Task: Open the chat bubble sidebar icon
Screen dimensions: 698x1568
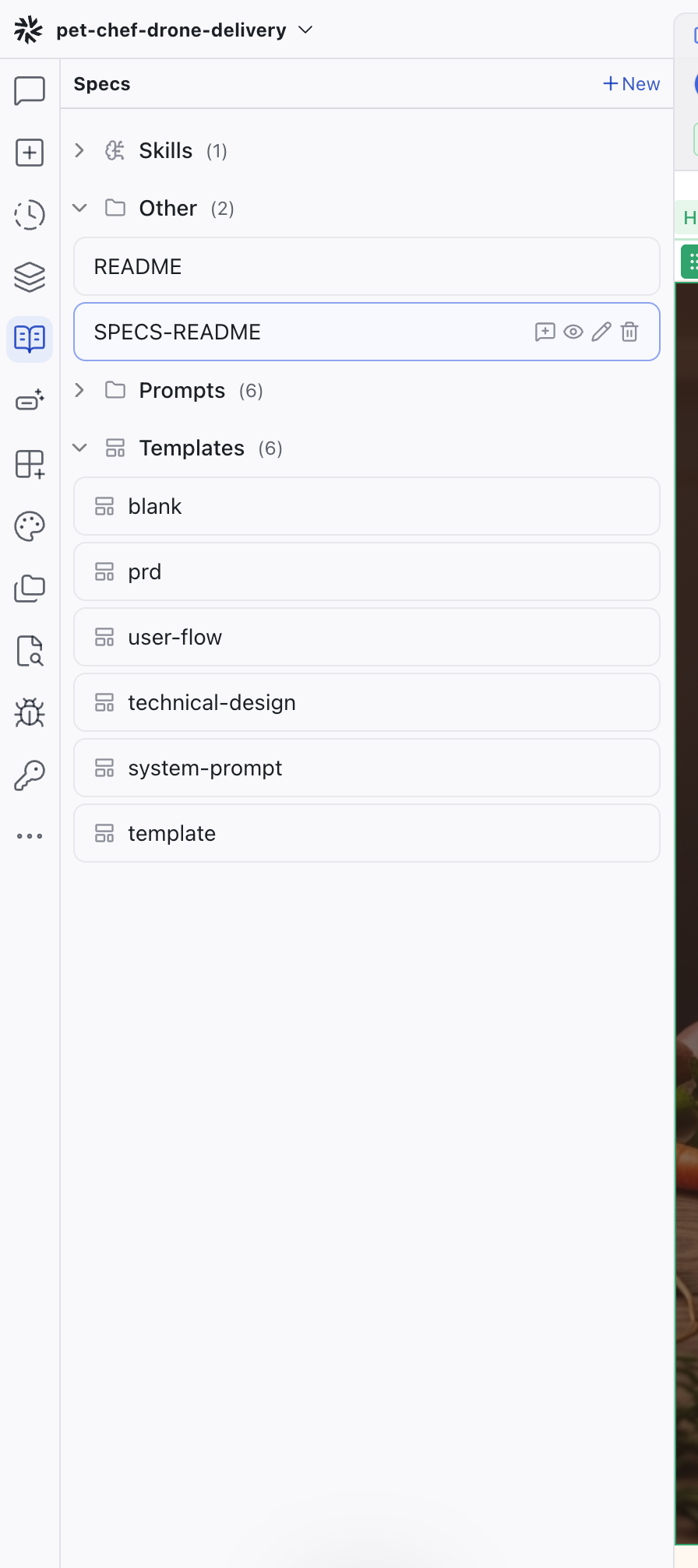Action: click(30, 91)
